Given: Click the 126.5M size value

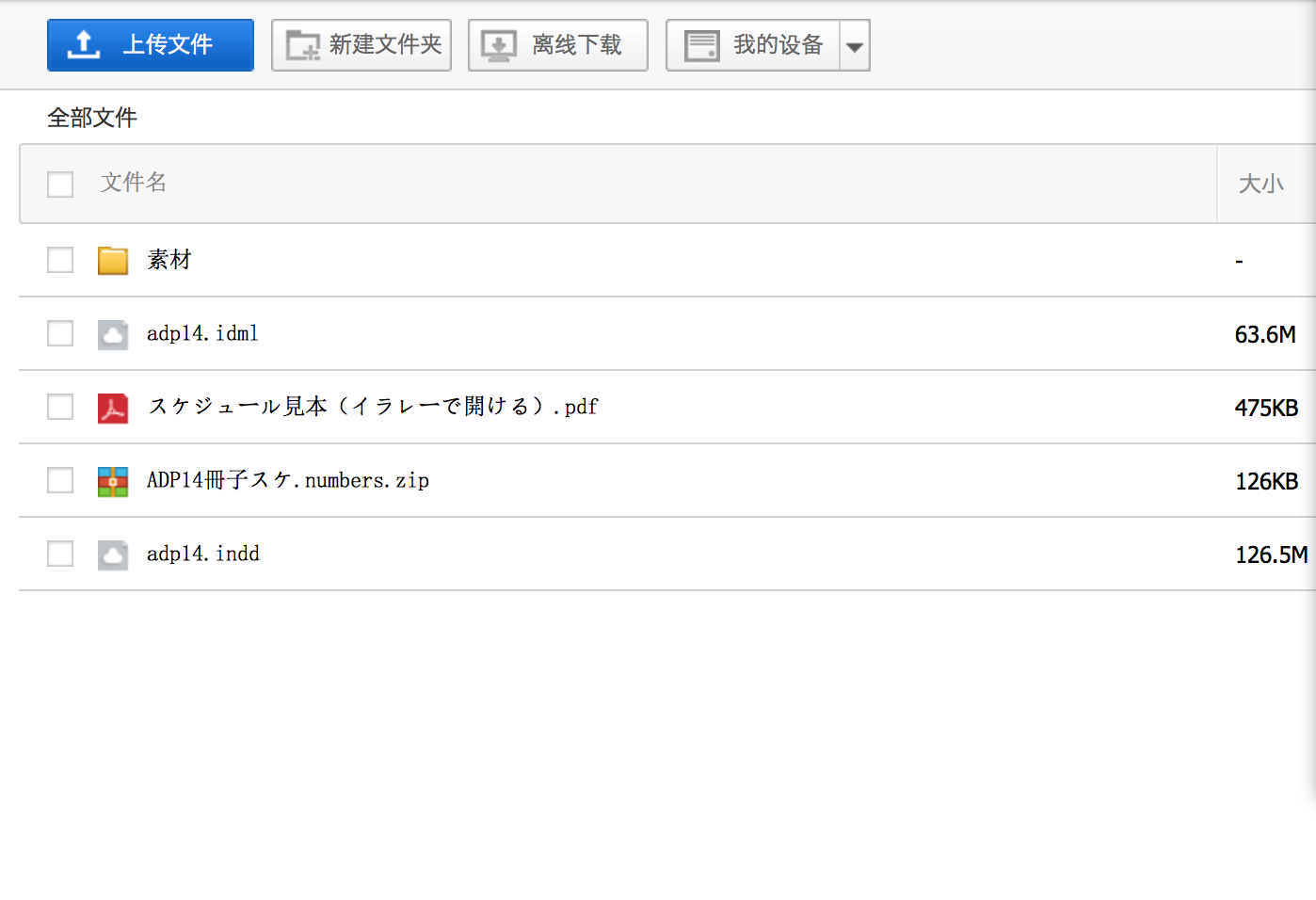Looking at the screenshot, I should point(1272,554).
